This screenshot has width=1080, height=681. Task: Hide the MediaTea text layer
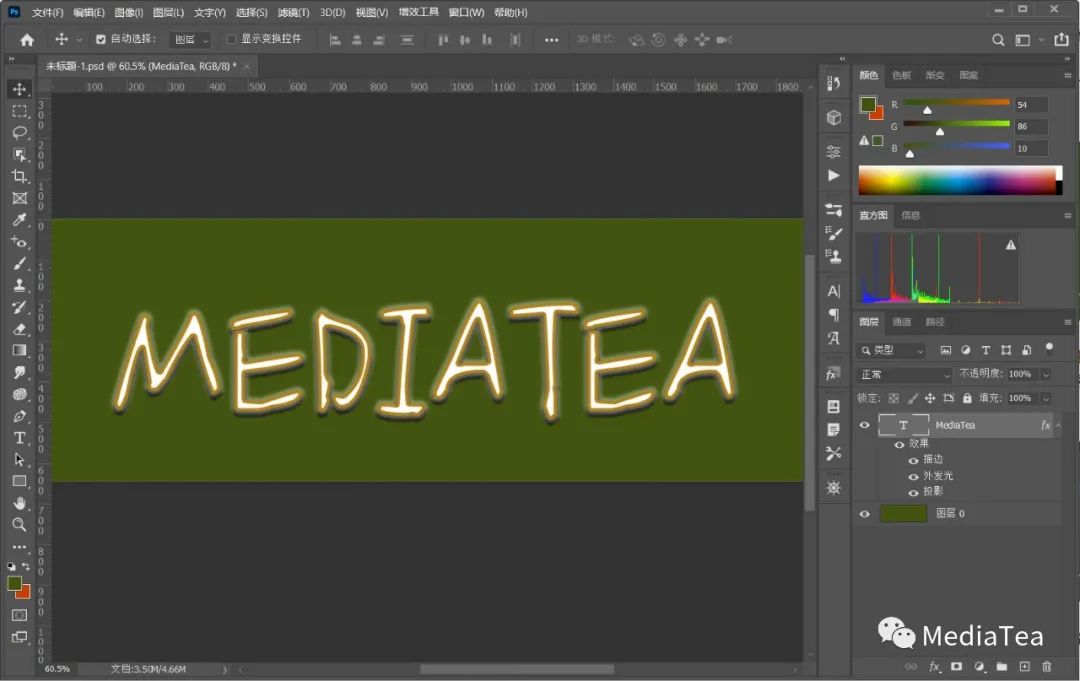[864, 426]
